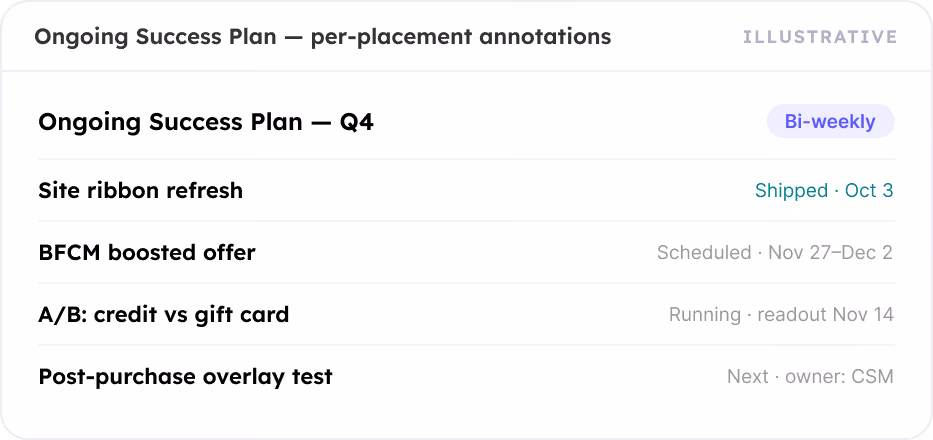
Task: Click the Q4 text in plan heading
Action: 357,122
